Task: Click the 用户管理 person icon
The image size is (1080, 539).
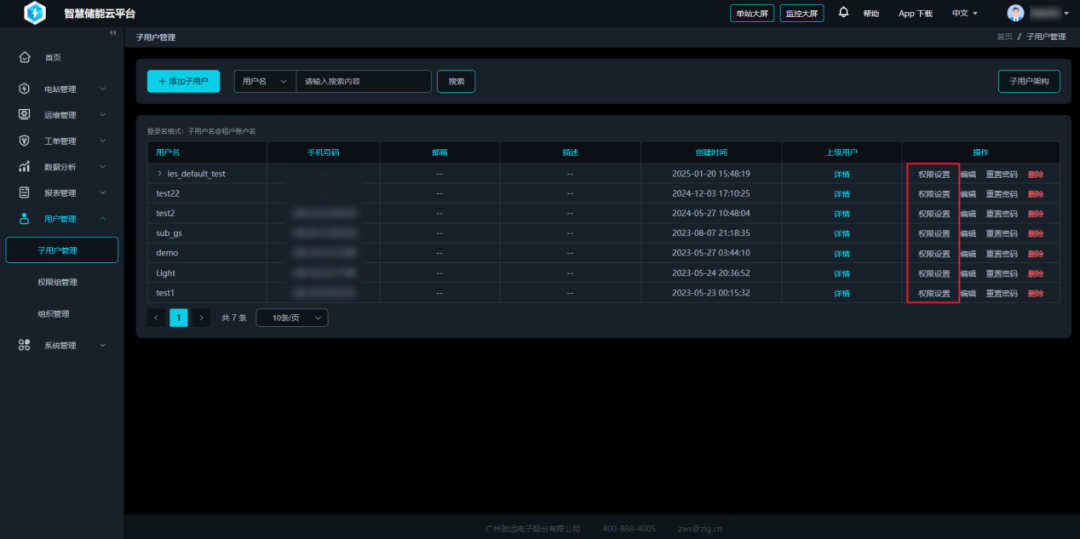Action: click(x=25, y=219)
